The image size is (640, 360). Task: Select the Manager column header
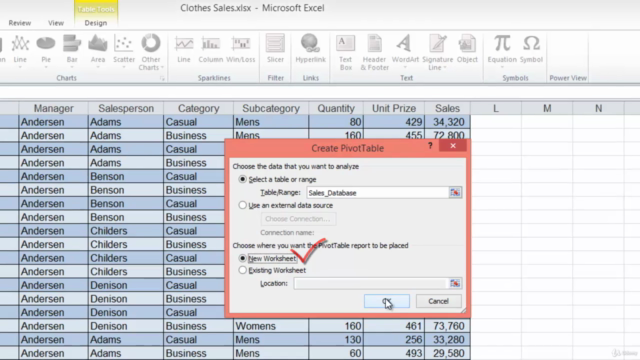(x=53, y=108)
